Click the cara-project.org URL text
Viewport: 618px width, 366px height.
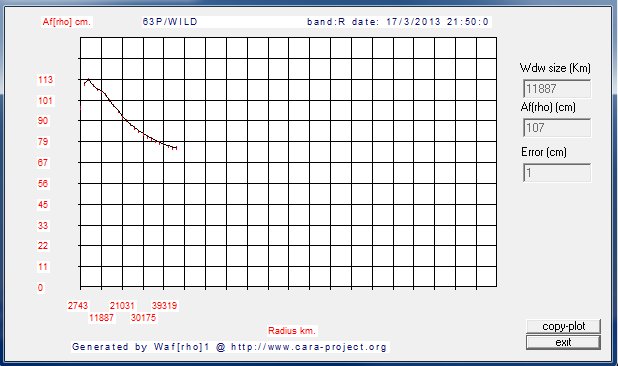309,347
